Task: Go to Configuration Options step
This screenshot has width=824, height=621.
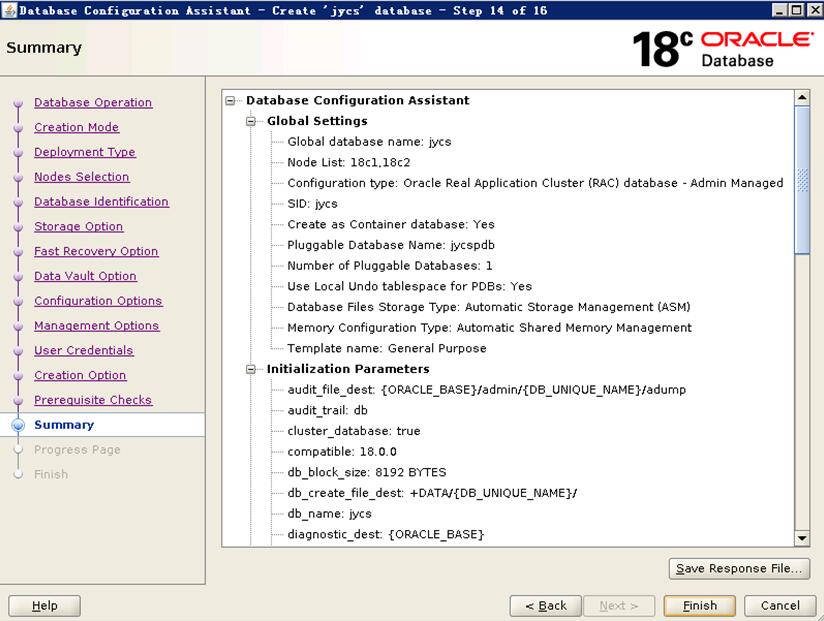Action: 98,301
